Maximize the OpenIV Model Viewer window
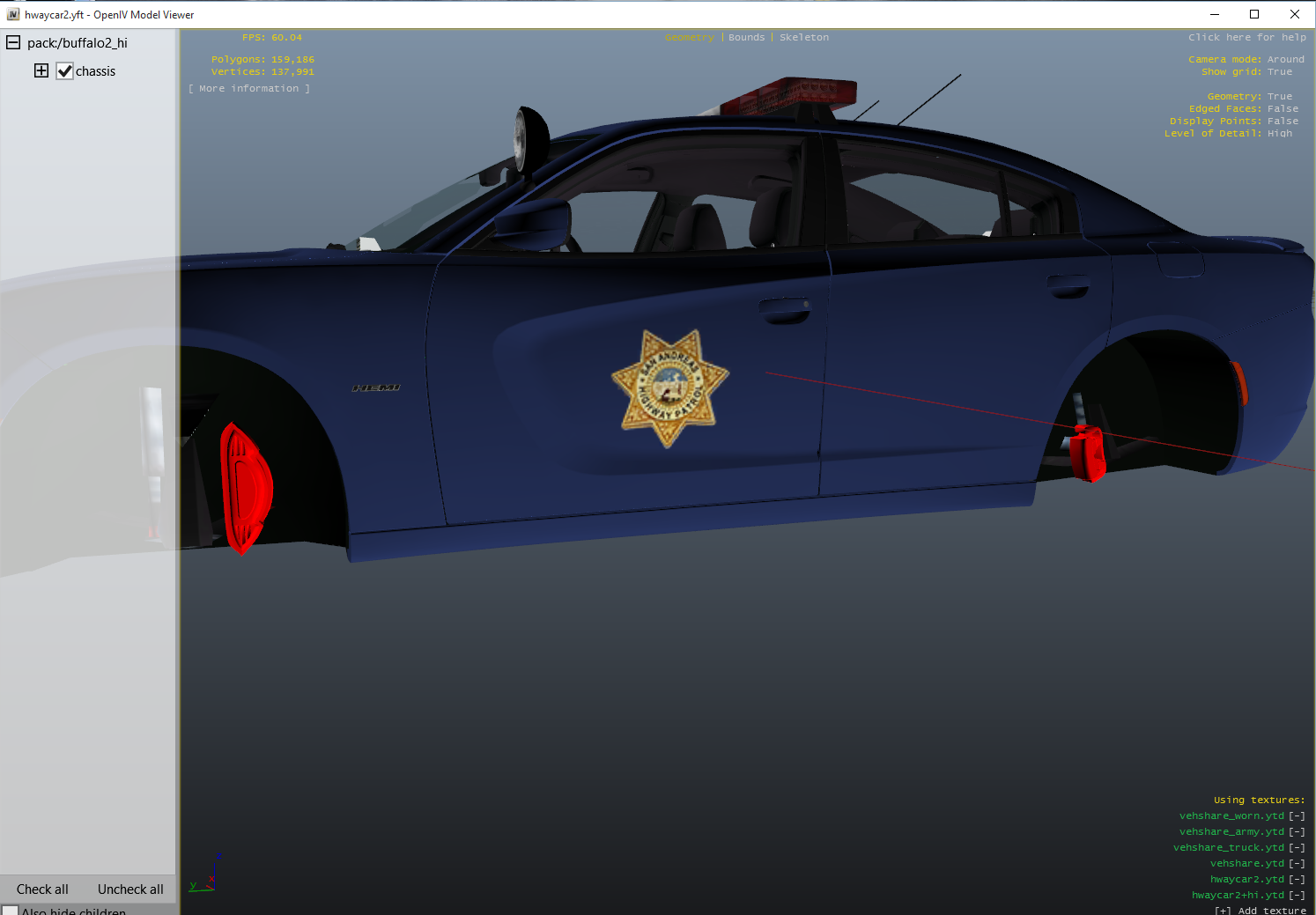Viewport: 1316px width, 915px height. pos(1254,14)
